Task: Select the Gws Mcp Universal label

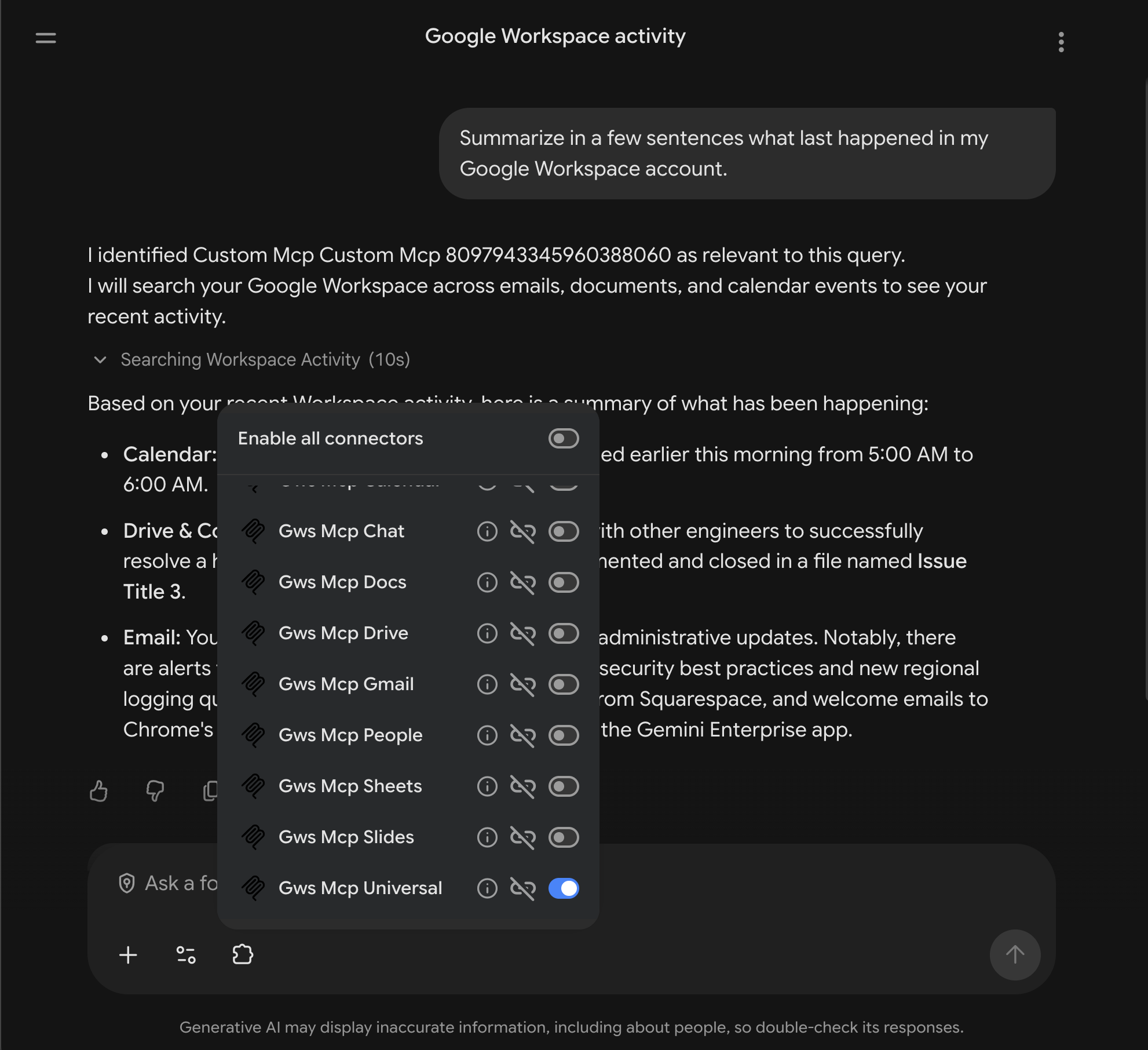Action: click(x=360, y=888)
